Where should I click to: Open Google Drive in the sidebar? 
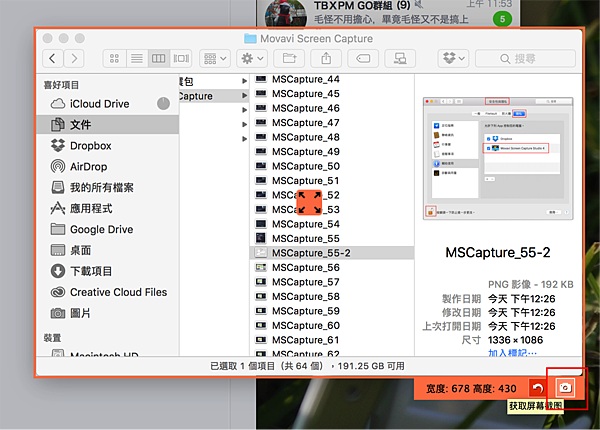[108, 229]
